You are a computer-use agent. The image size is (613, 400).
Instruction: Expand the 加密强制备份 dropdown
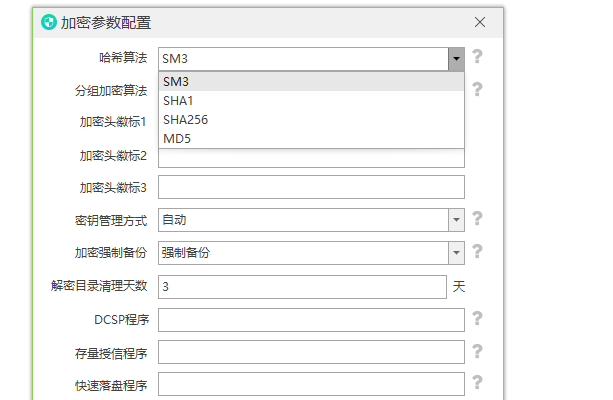click(x=456, y=253)
